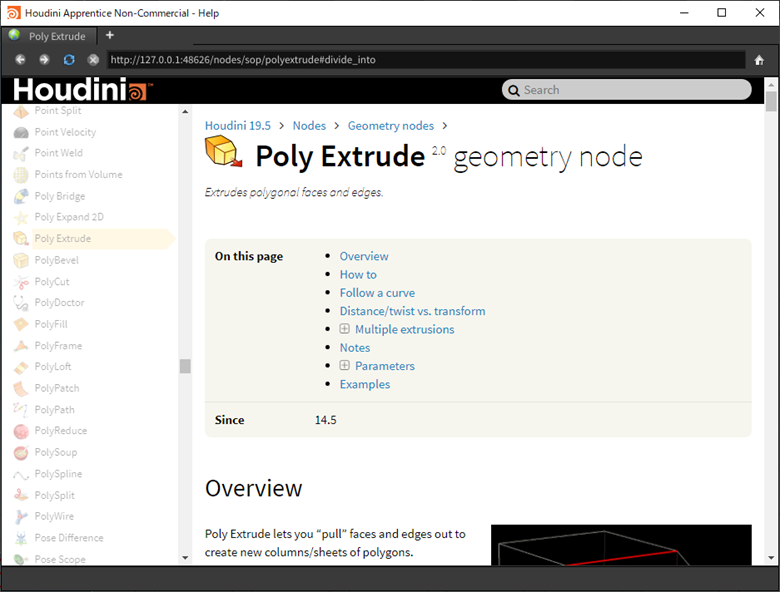Stop loading the page
Screen dimensions: 780x592
93,60
